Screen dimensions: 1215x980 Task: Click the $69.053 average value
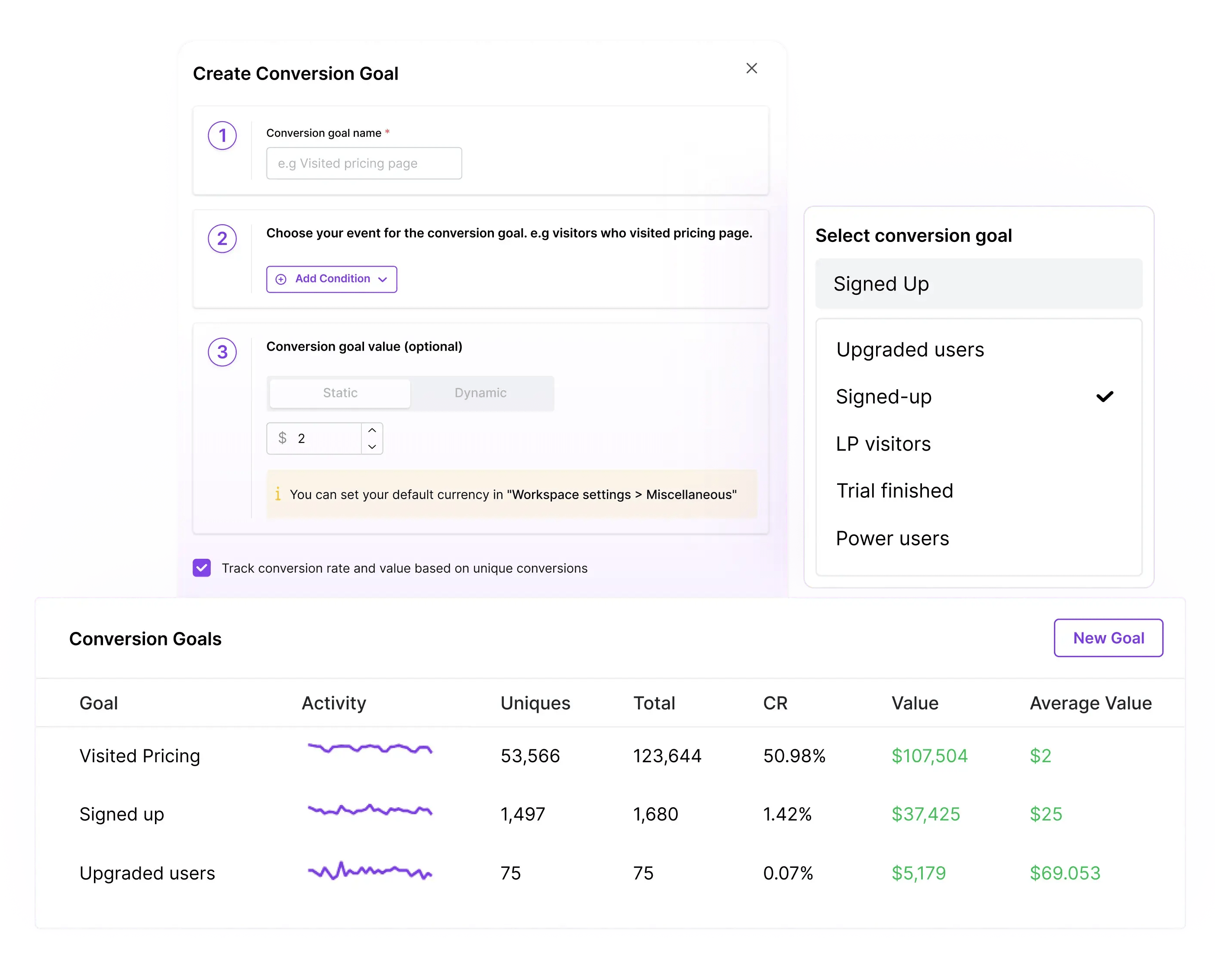[1065, 873]
